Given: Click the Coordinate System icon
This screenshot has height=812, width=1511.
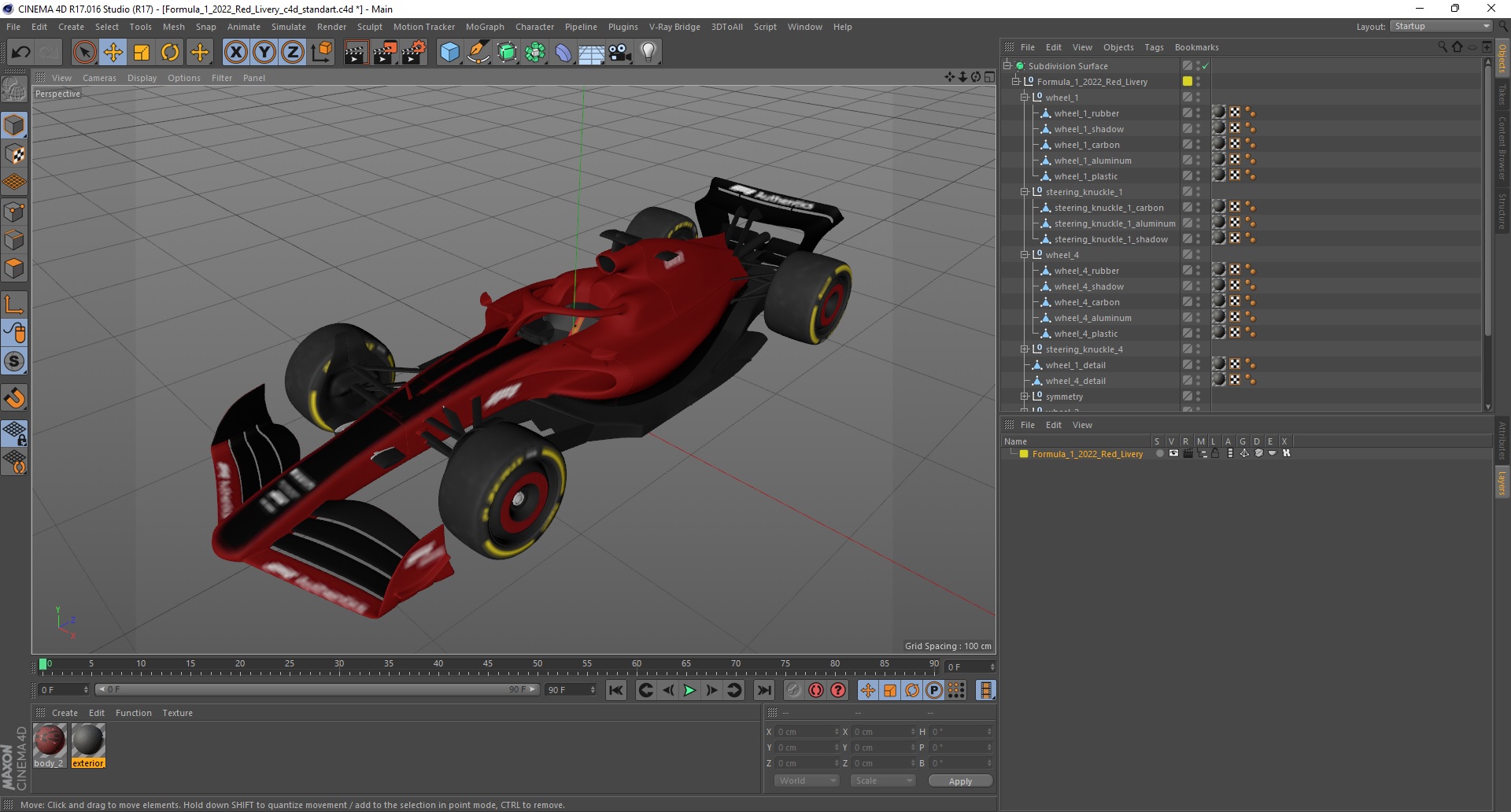Looking at the screenshot, I should [x=321, y=53].
